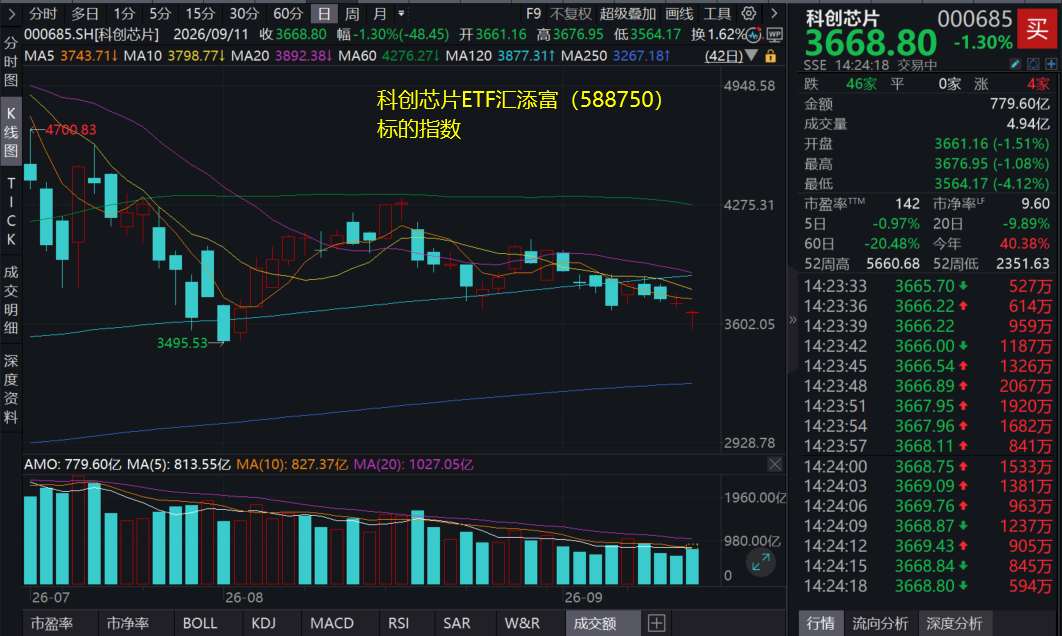Select SAR indicator tab

[456, 623]
